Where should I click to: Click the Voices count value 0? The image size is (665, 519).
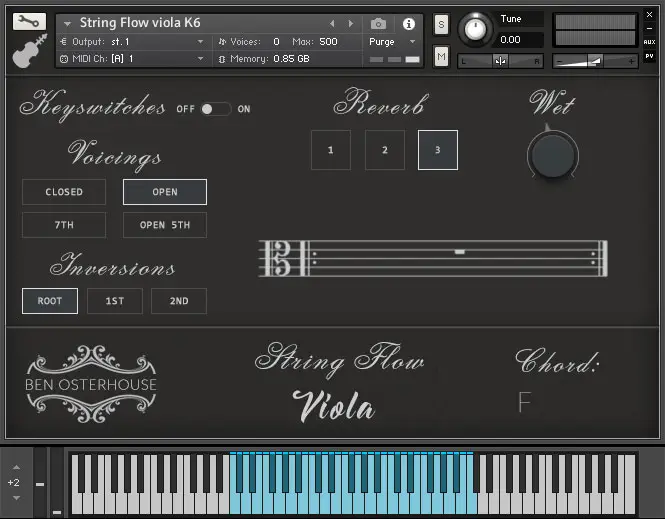(276, 42)
